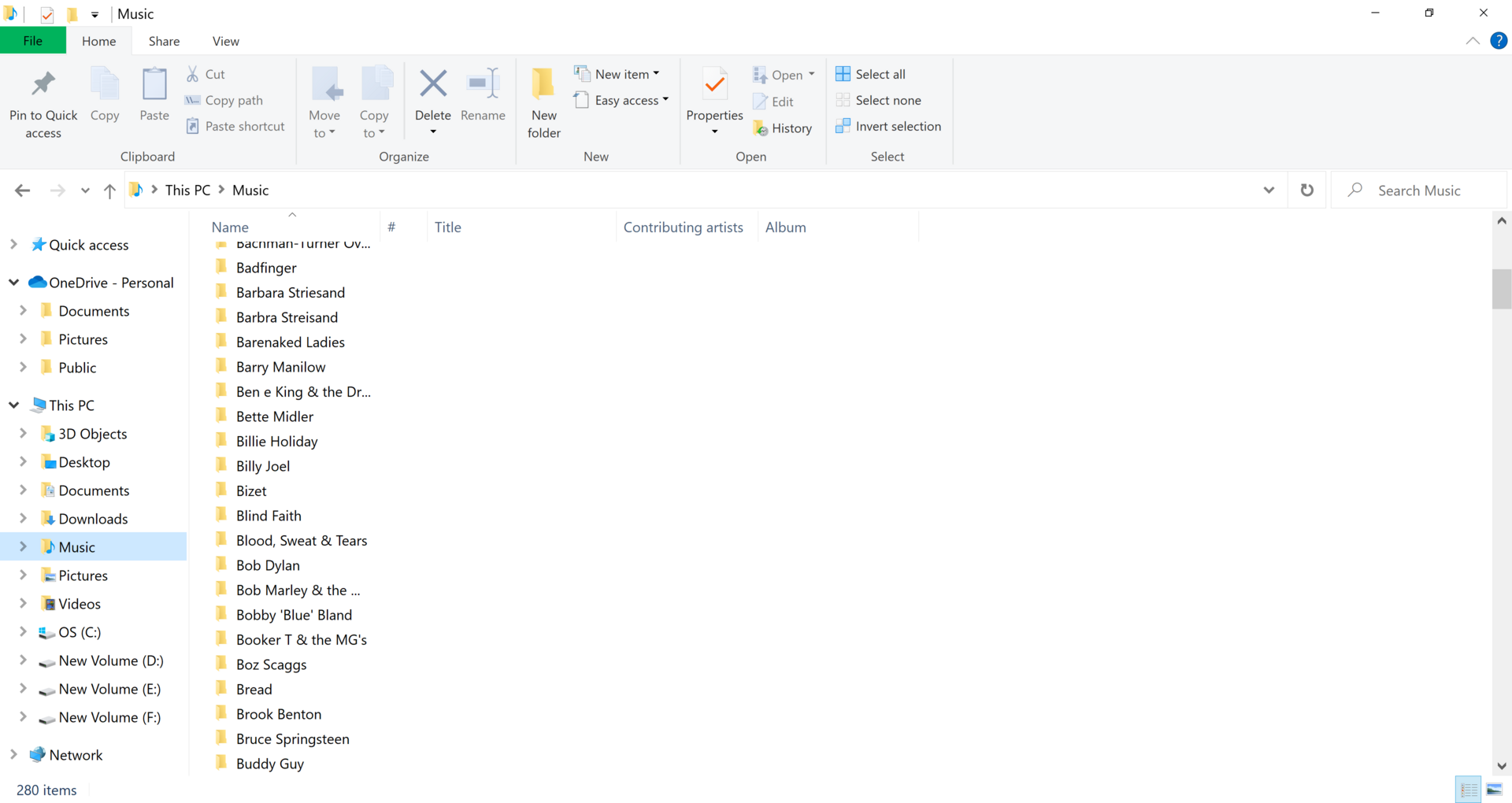
Task: Select OS (C:) drive in navigation pane
Action: pos(80,631)
